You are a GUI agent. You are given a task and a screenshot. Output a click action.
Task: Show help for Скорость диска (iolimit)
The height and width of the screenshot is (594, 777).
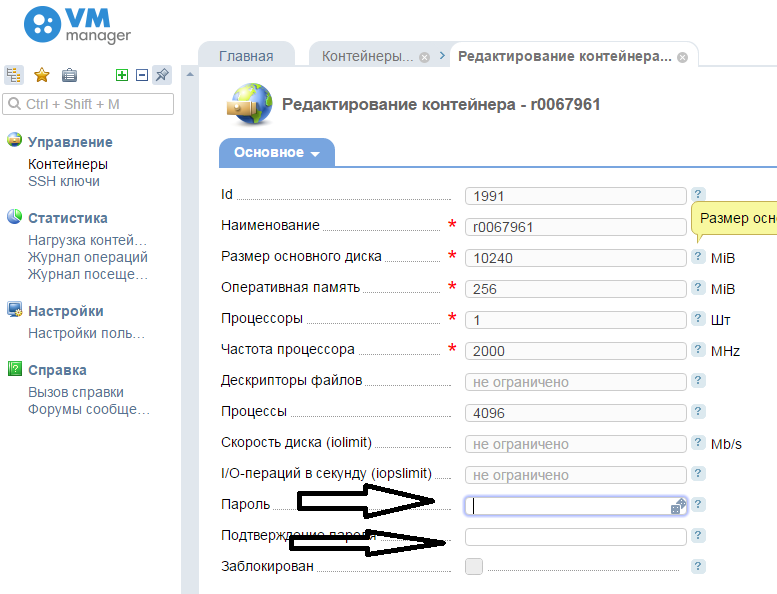click(698, 442)
